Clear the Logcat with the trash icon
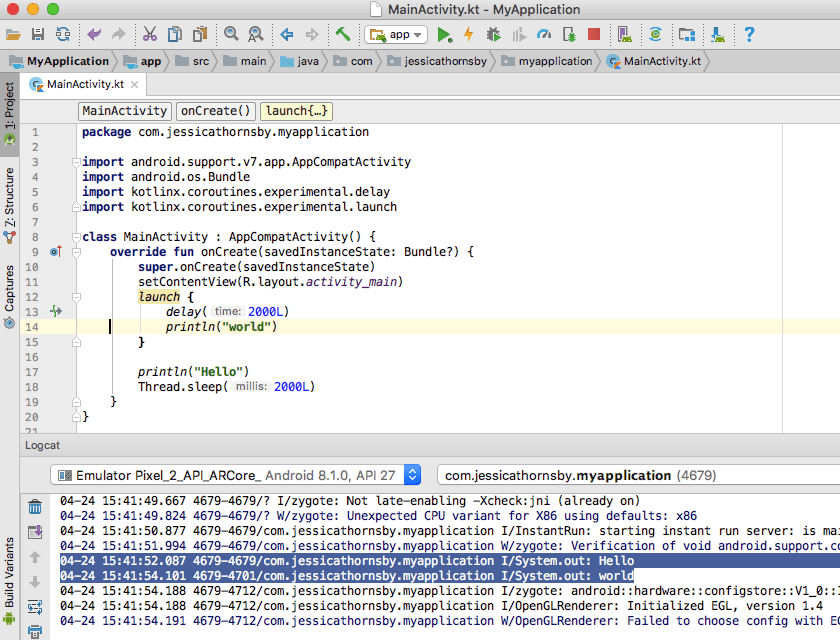 [34, 506]
